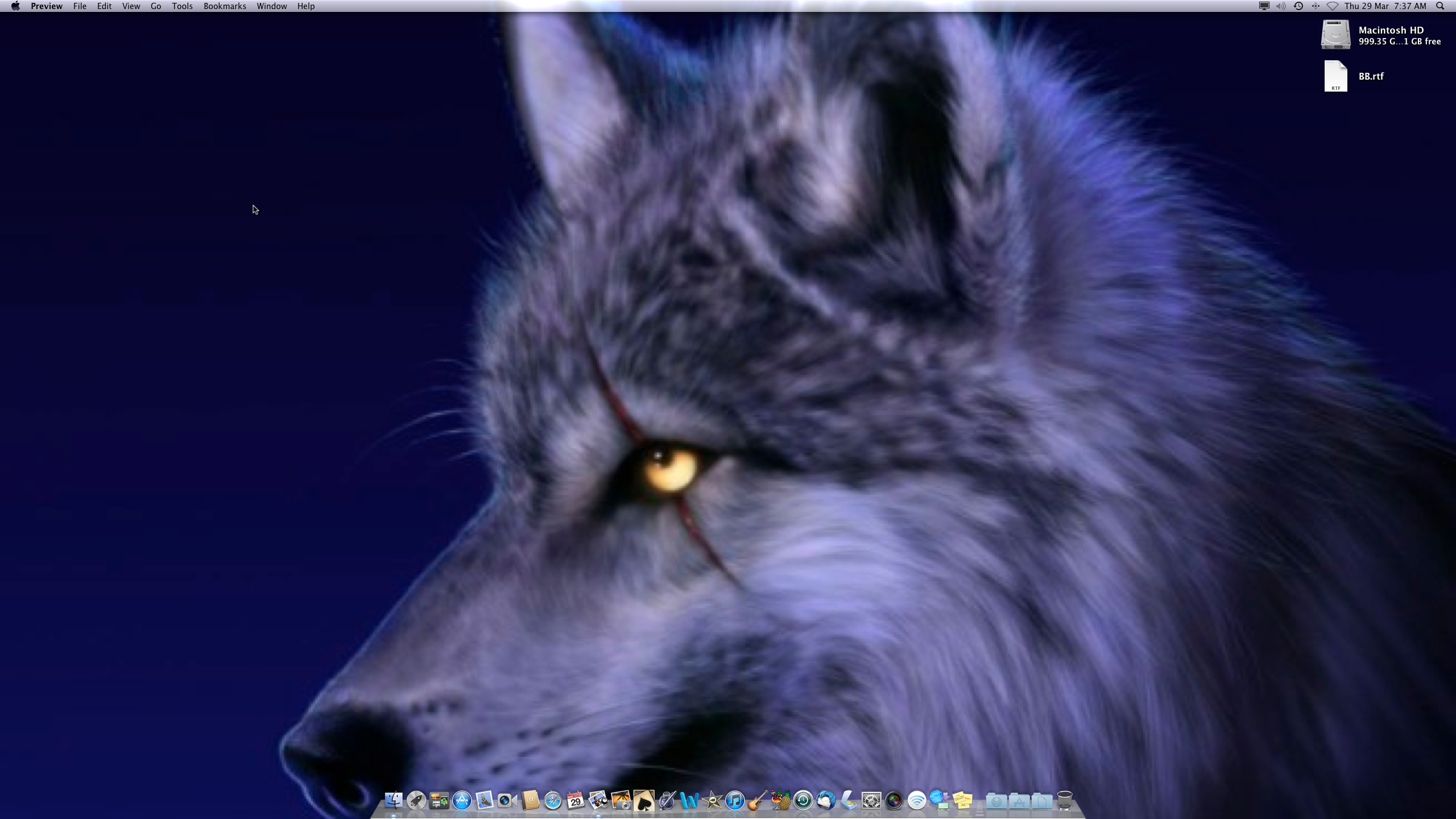Image resolution: width=1456 pixels, height=819 pixels.
Task: Select the BB.rtf file icon
Action: click(x=1335, y=76)
